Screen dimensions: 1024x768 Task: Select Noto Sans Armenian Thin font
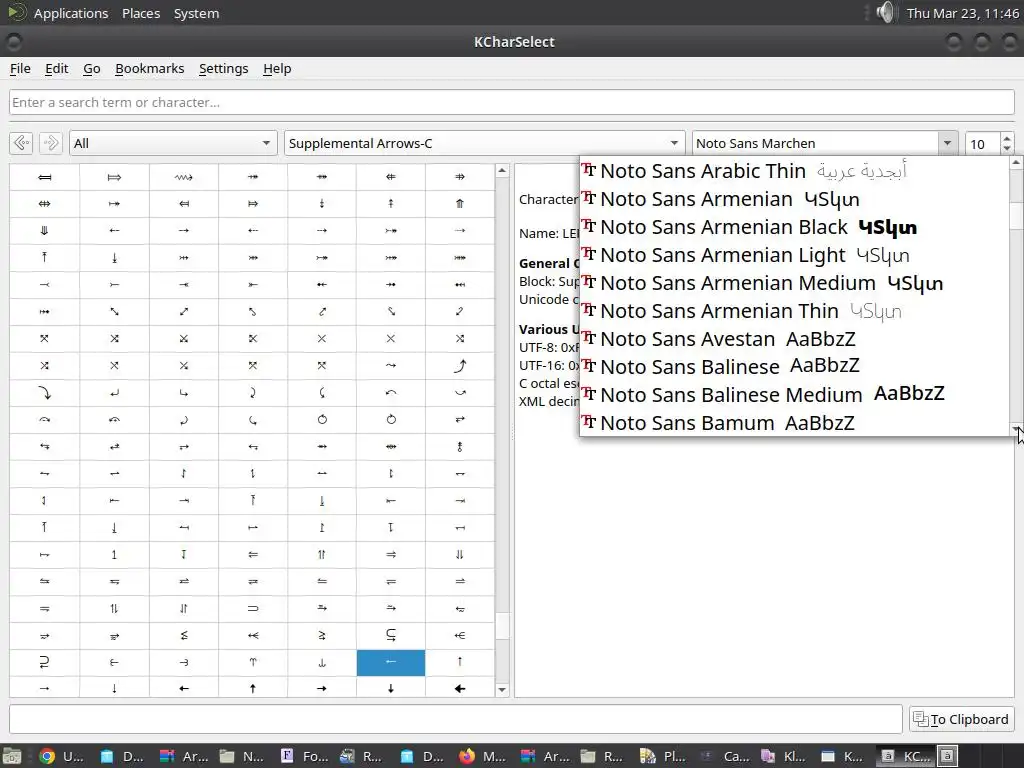(x=794, y=312)
